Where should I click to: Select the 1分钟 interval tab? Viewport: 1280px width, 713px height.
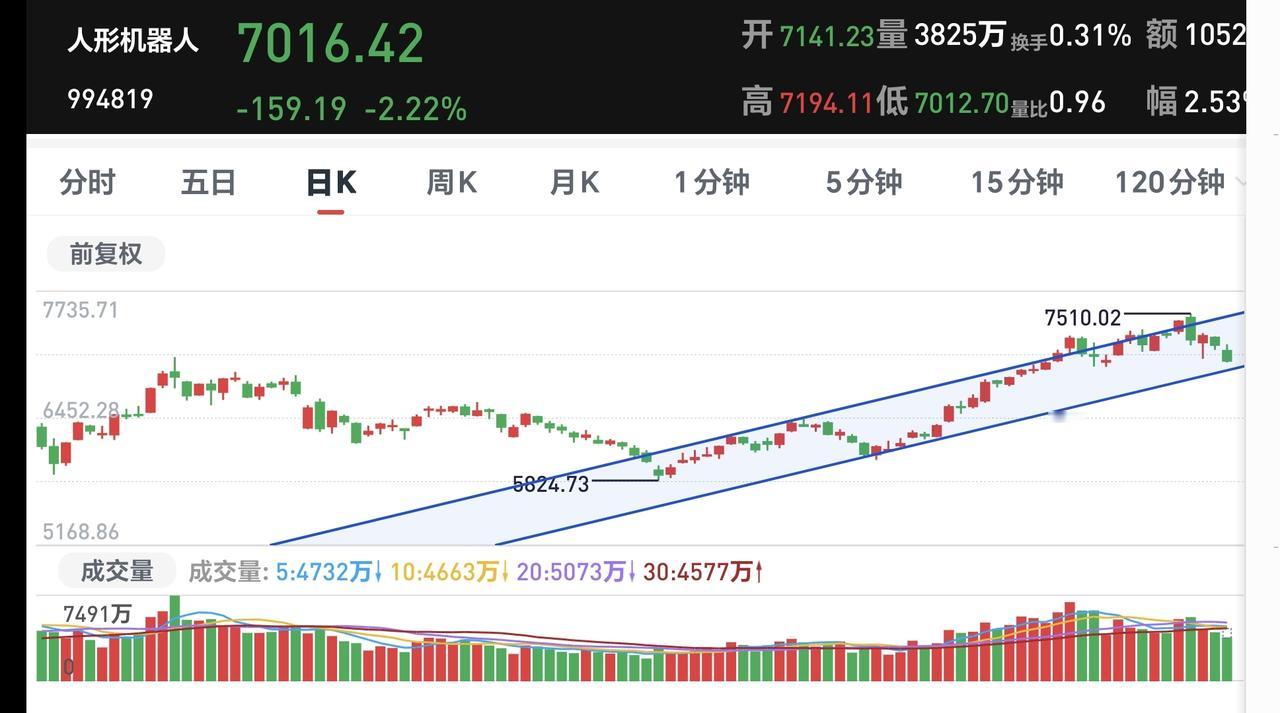(x=712, y=182)
